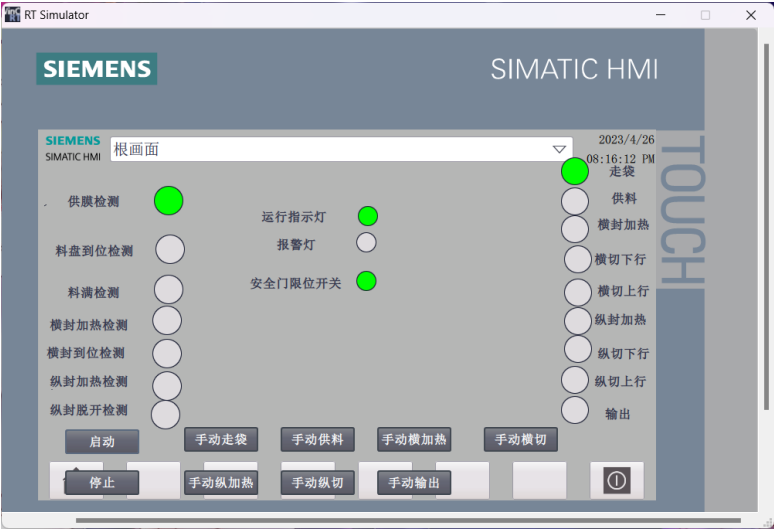The image size is (774, 530).
Task: Click the 手动纵加热 button
Action: tap(221, 482)
